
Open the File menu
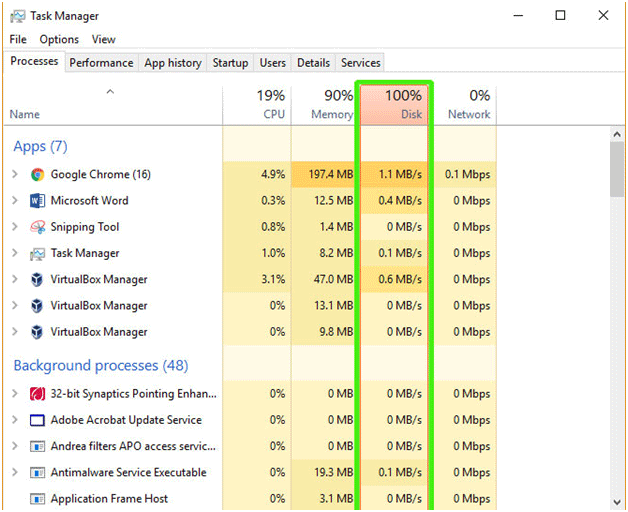(x=18, y=39)
